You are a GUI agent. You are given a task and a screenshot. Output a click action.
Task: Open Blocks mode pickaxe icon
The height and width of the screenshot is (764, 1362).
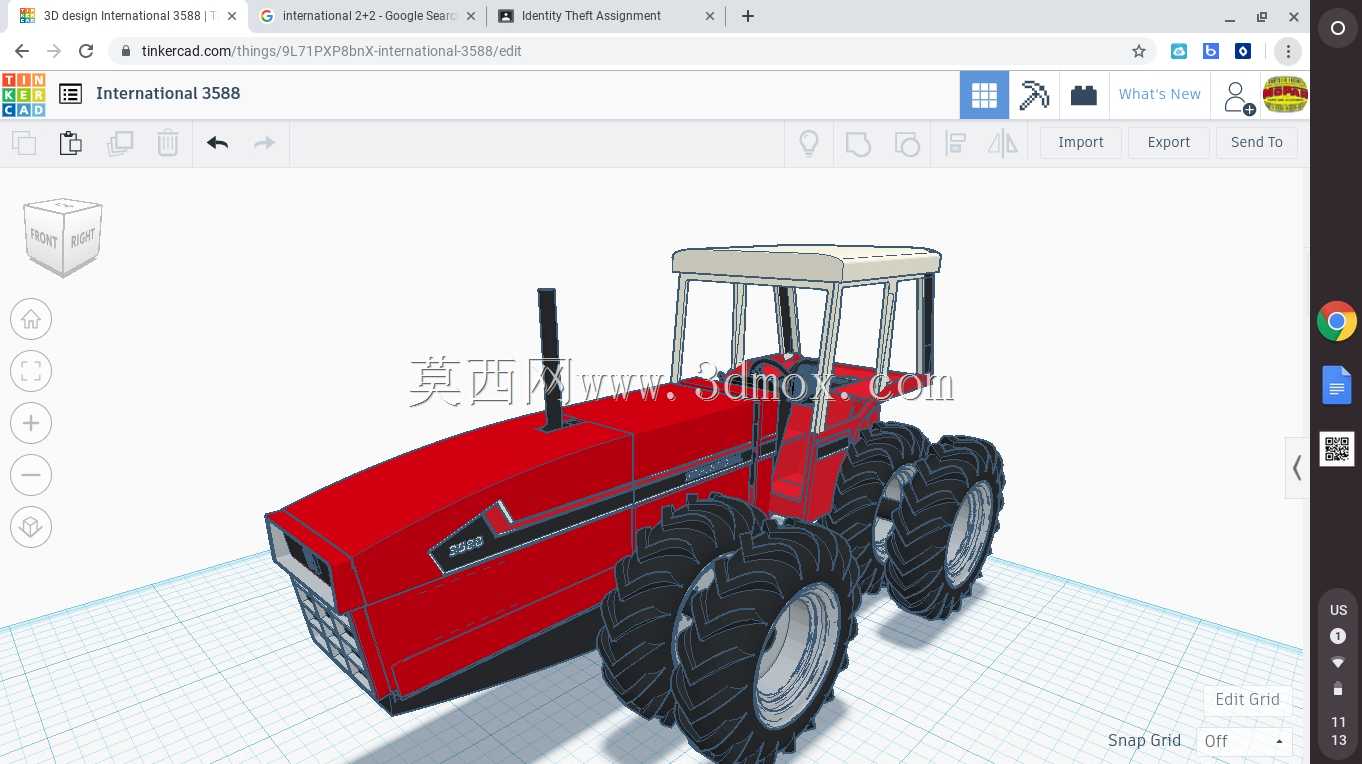[1034, 95]
